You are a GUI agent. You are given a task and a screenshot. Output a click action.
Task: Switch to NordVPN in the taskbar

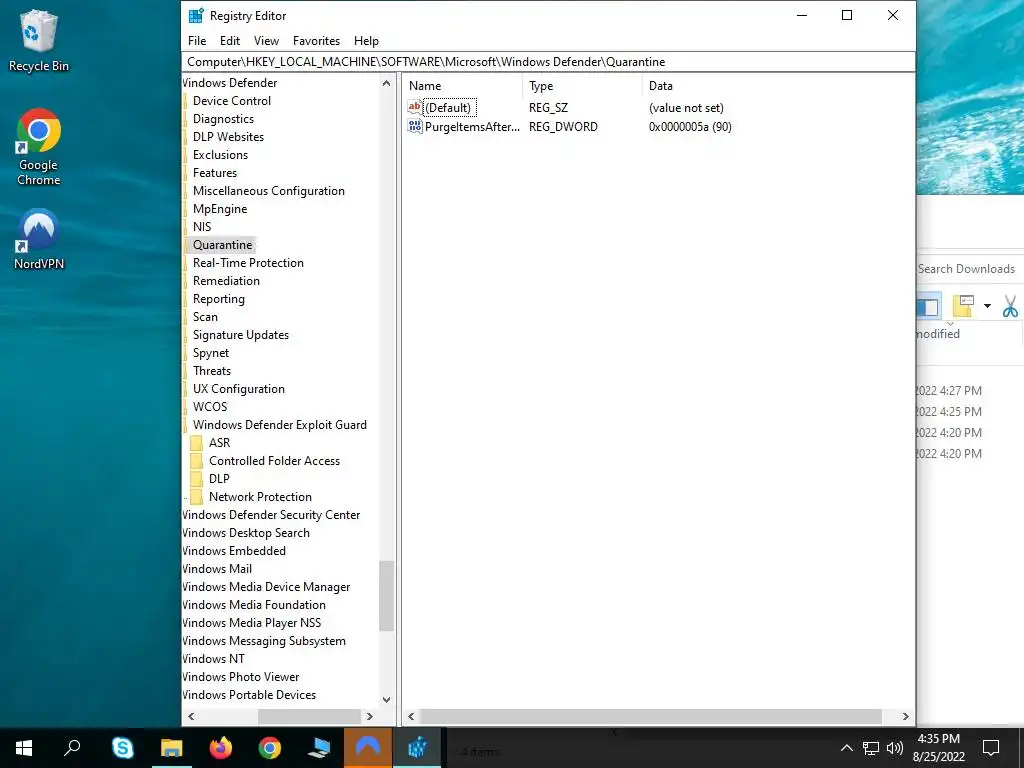pos(368,748)
